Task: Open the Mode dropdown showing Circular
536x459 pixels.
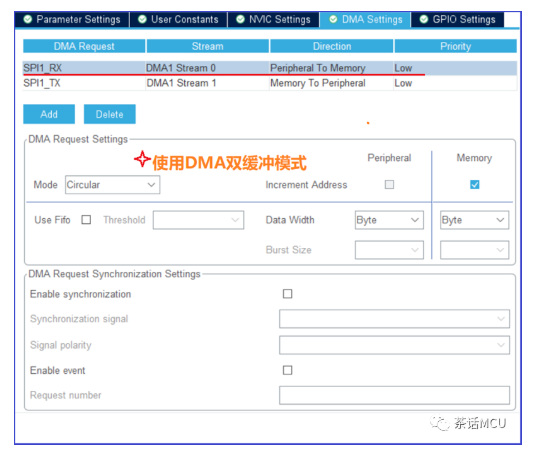Action: (112, 185)
